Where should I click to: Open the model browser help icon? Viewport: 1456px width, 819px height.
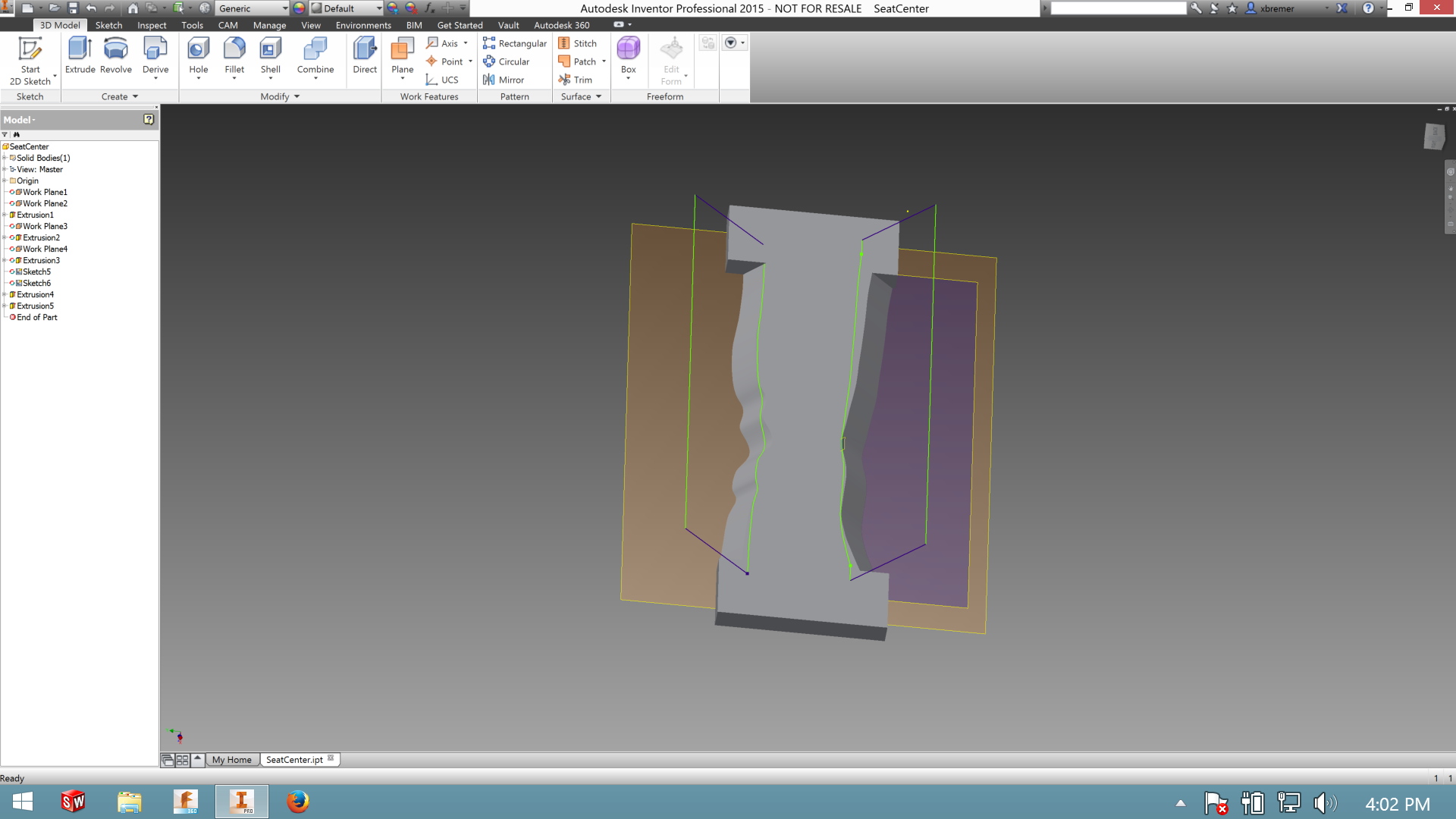[149, 119]
